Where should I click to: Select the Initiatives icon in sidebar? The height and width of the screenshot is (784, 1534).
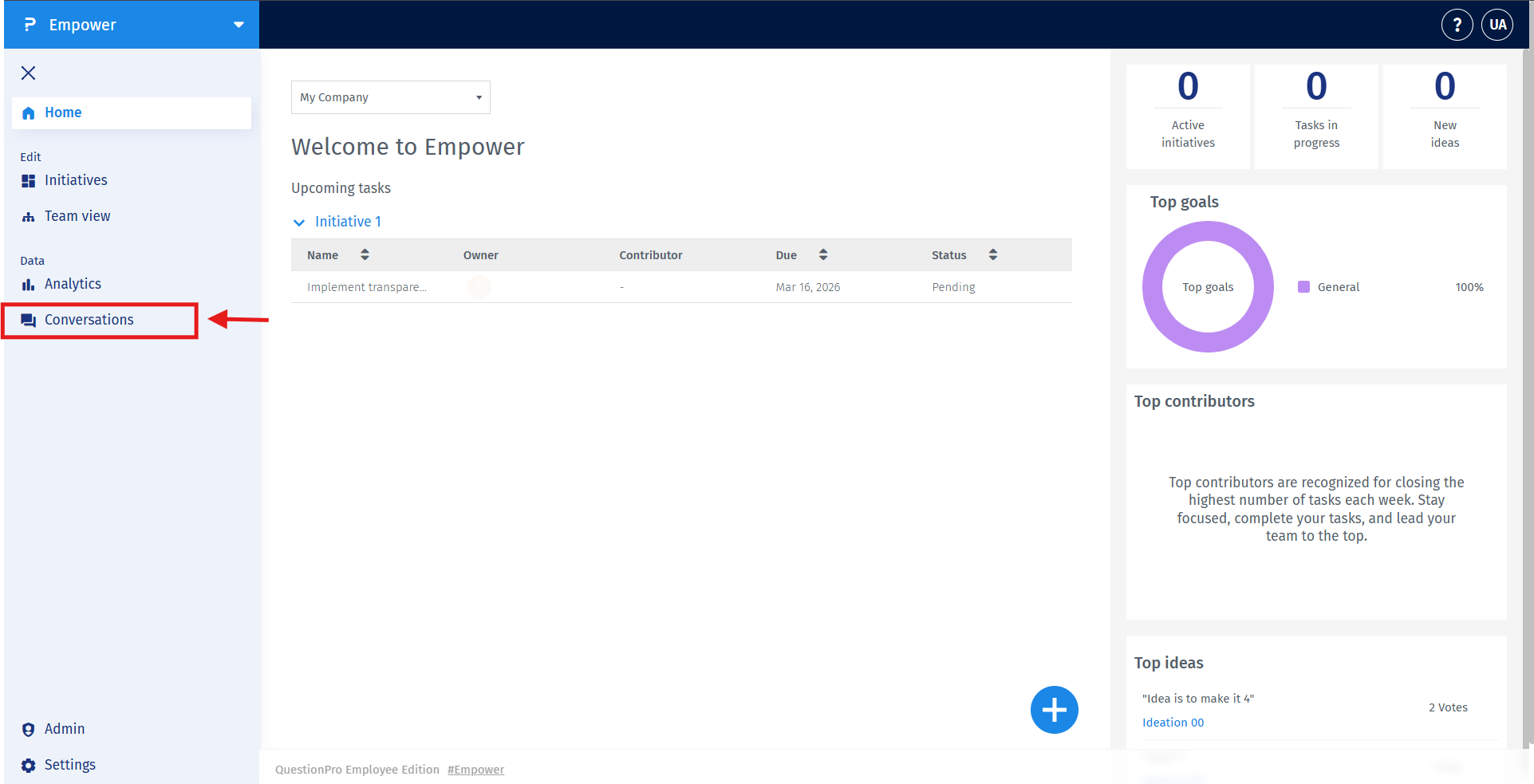[29, 180]
